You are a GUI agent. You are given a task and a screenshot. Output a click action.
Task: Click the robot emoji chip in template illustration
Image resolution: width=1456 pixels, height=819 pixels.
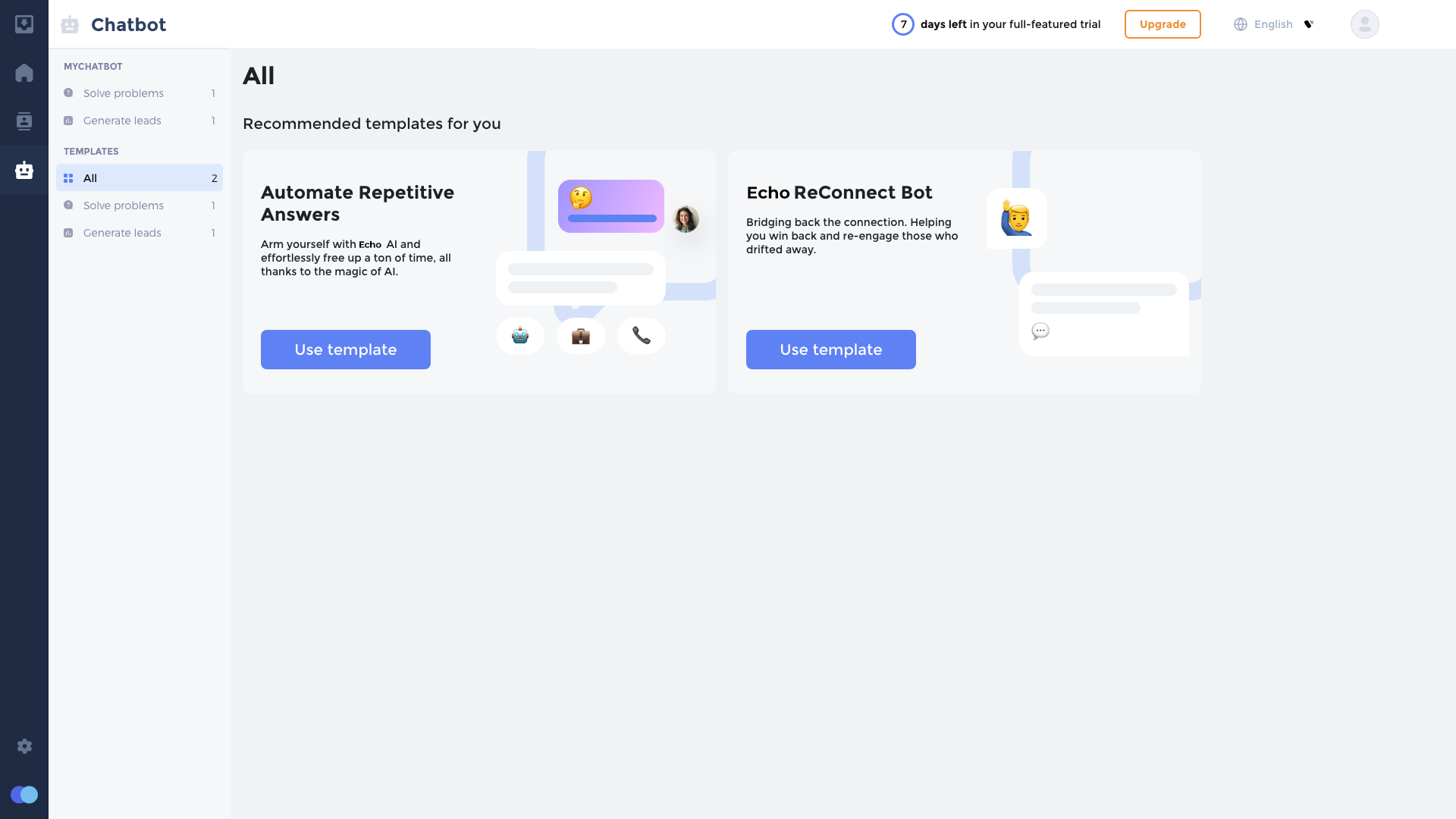520,336
